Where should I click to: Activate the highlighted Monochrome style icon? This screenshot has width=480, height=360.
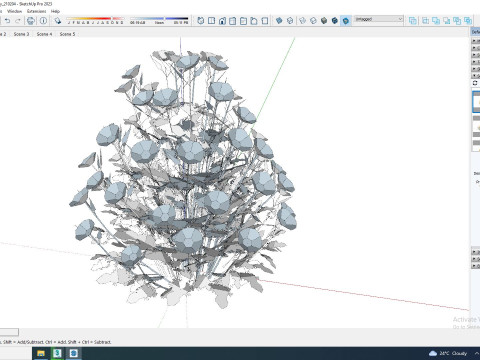pyautogui.click(x=346, y=21)
